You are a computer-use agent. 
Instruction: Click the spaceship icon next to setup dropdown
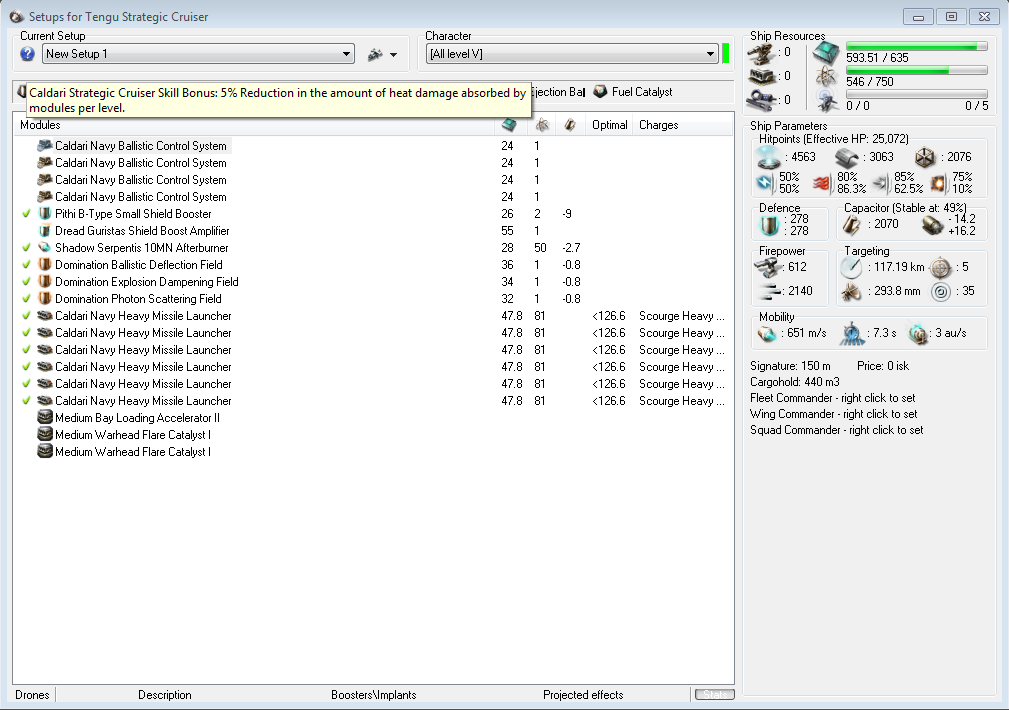click(375, 55)
